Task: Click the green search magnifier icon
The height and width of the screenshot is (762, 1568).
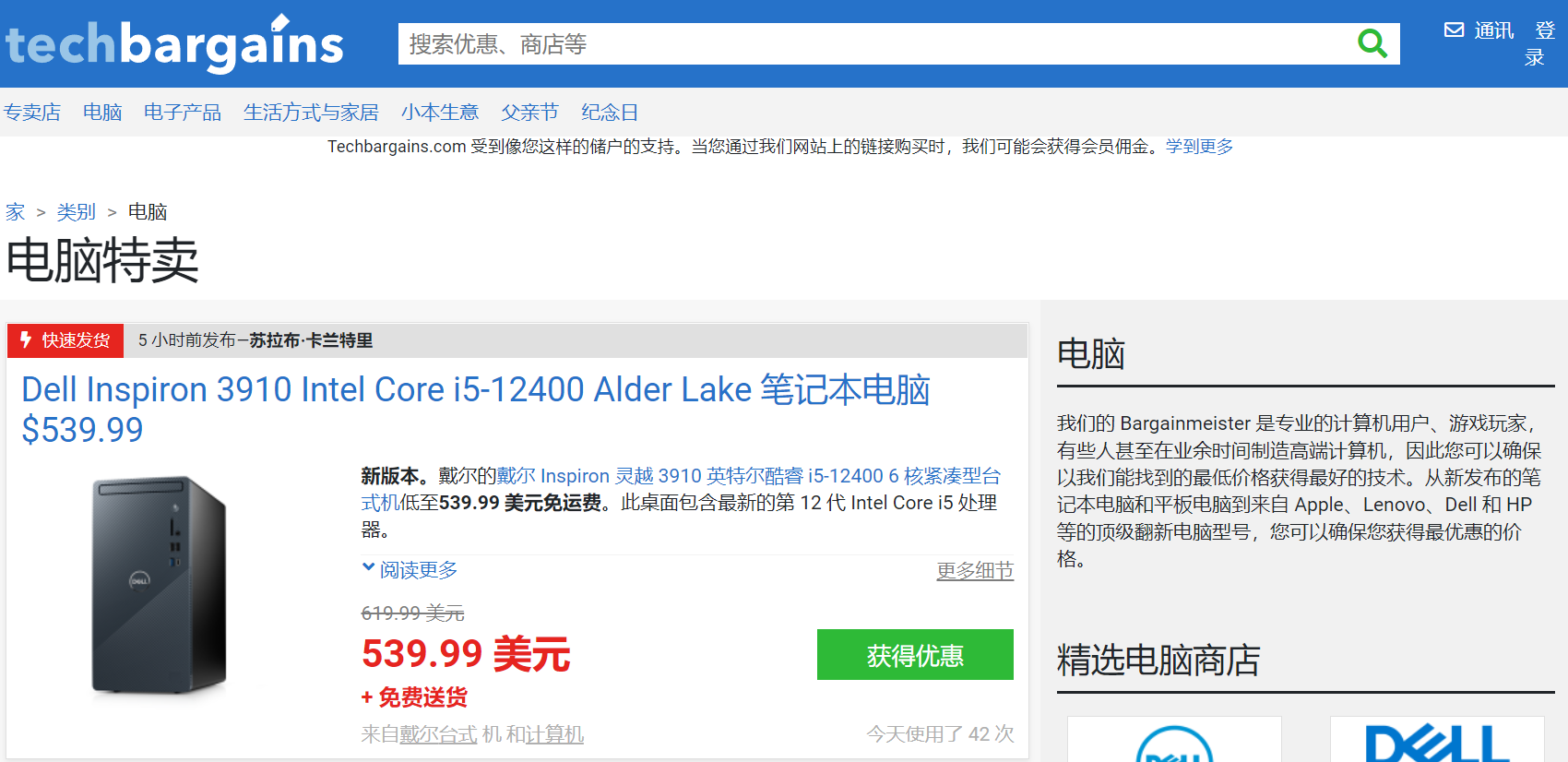Action: [x=1372, y=43]
